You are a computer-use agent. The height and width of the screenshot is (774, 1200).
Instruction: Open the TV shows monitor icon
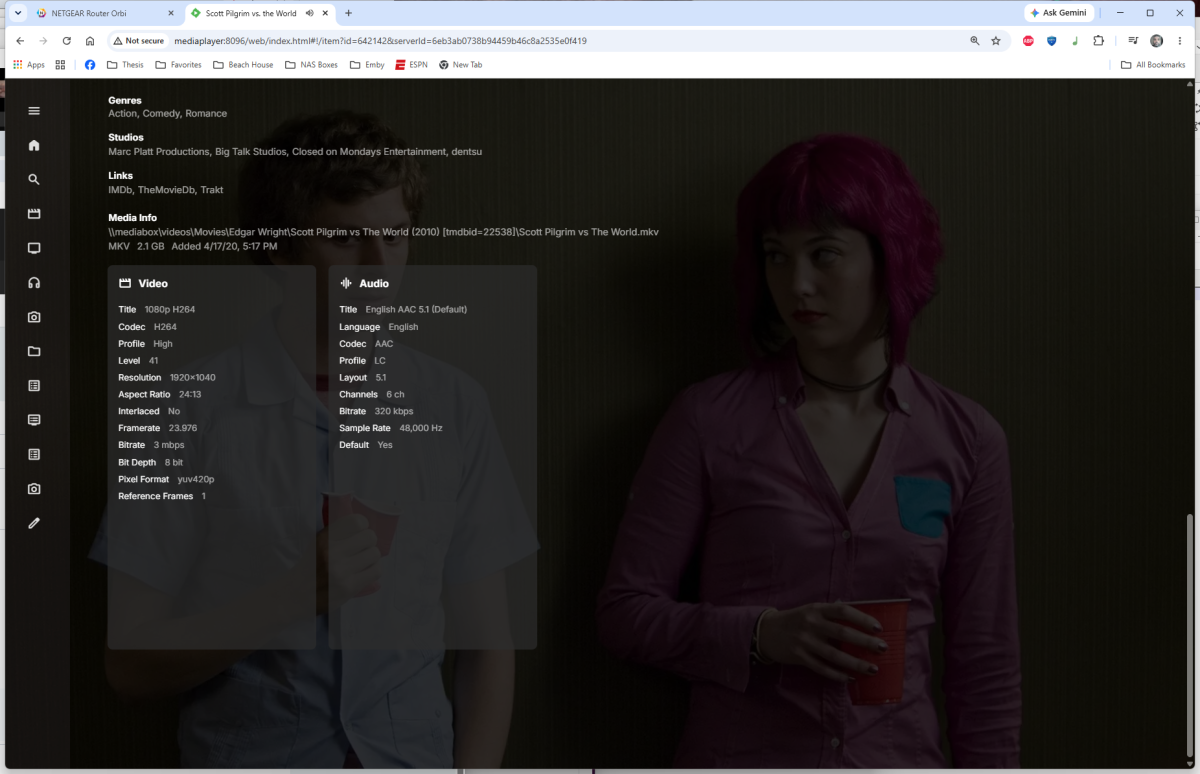pos(34,248)
